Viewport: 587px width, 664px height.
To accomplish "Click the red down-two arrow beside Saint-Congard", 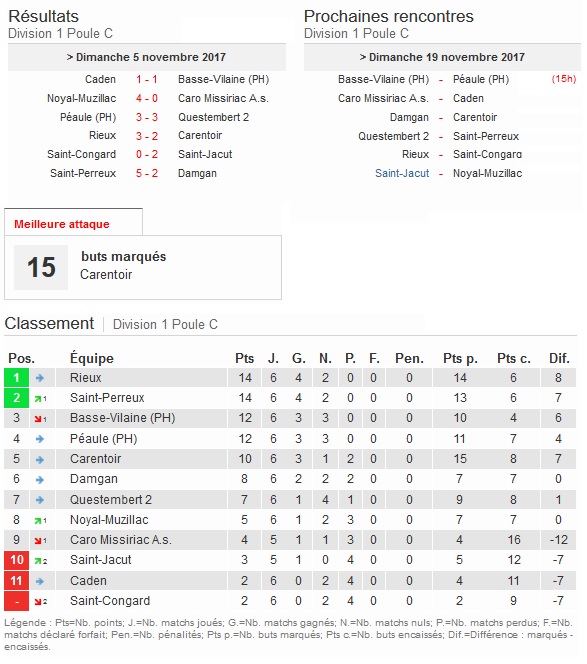I will [x=41, y=602].
